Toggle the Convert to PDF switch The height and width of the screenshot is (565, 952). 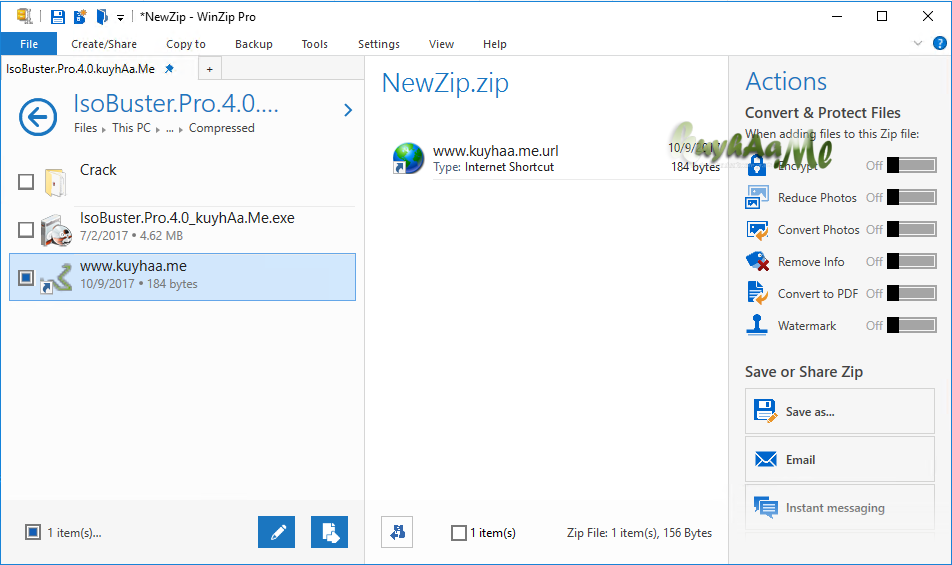click(x=911, y=293)
